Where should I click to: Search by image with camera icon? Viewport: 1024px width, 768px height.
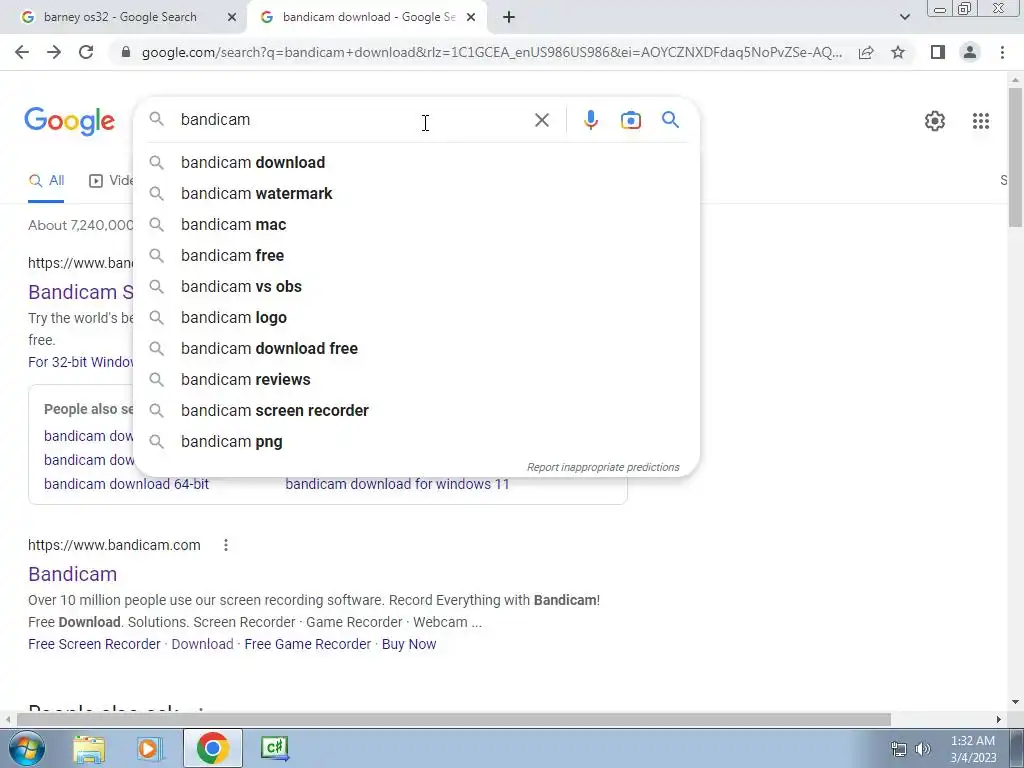[631, 120]
